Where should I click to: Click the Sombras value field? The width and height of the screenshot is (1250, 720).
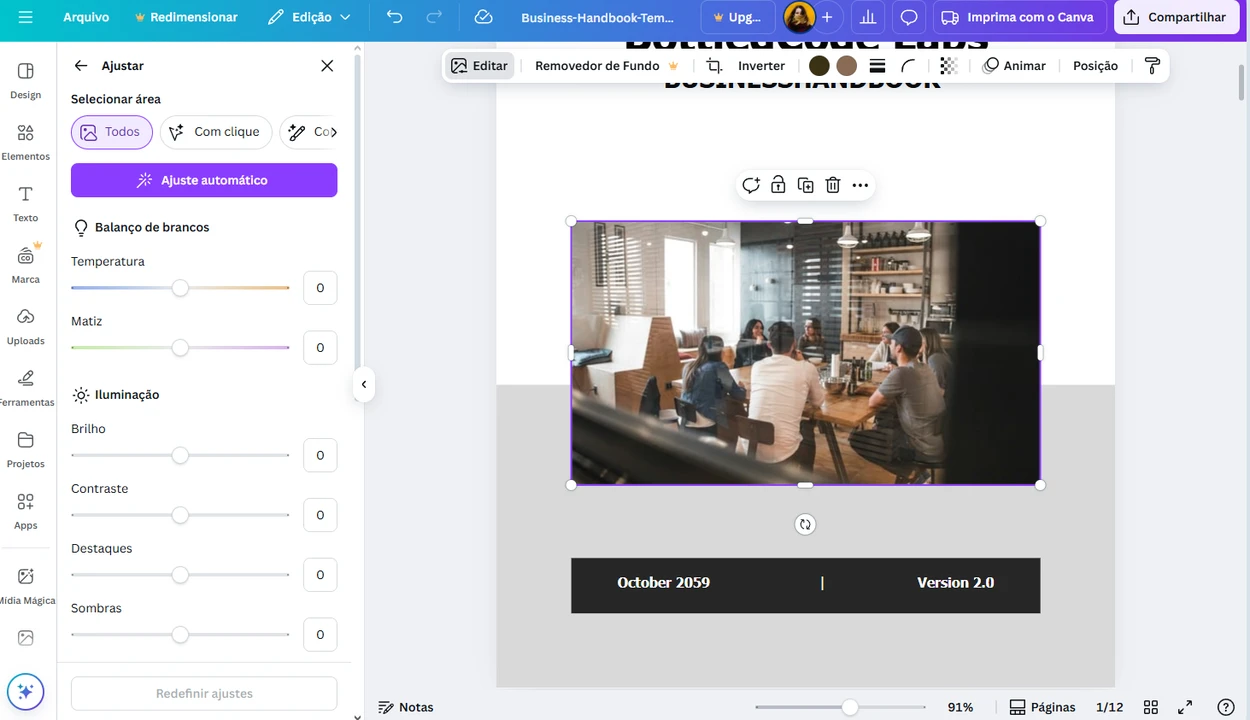tap(320, 634)
